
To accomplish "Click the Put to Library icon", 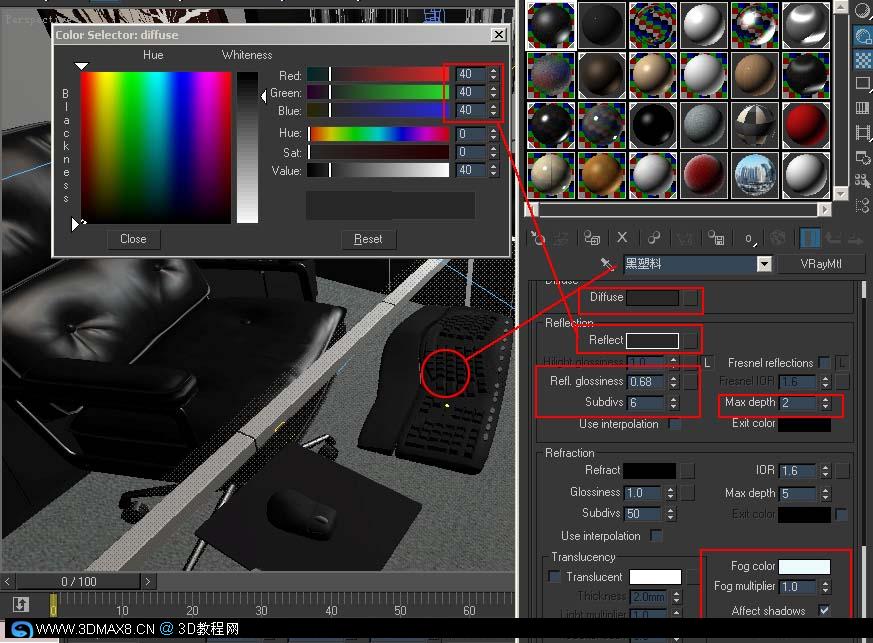I will (716, 238).
